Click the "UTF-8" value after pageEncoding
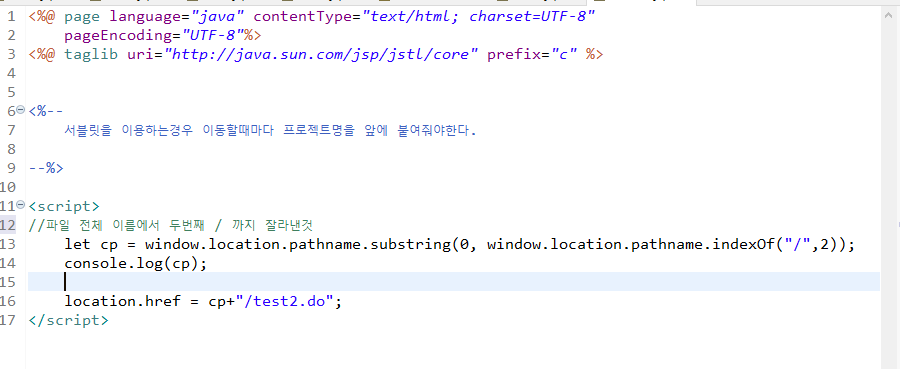The width and height of the screenshot is (900, 369). pyautogui.click(x=212, y=36)
